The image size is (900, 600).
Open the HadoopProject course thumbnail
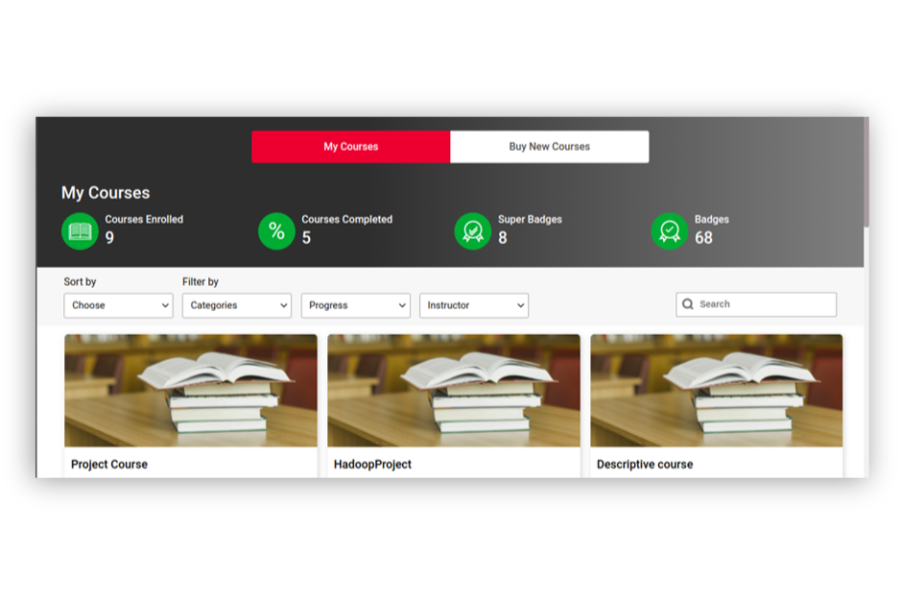(x=453, y=390)
